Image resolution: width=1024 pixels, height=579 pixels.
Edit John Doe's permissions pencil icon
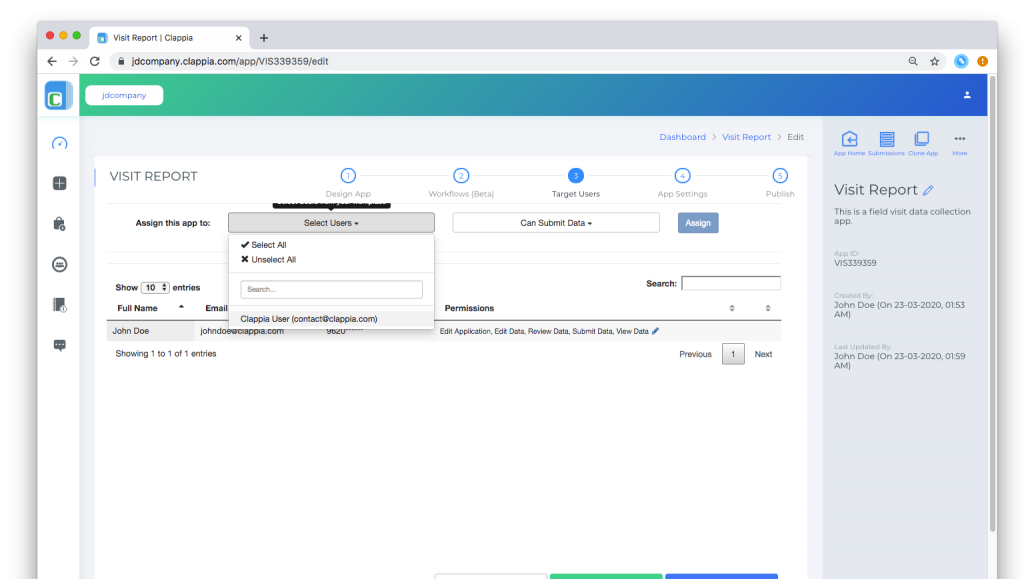point(656,331)
